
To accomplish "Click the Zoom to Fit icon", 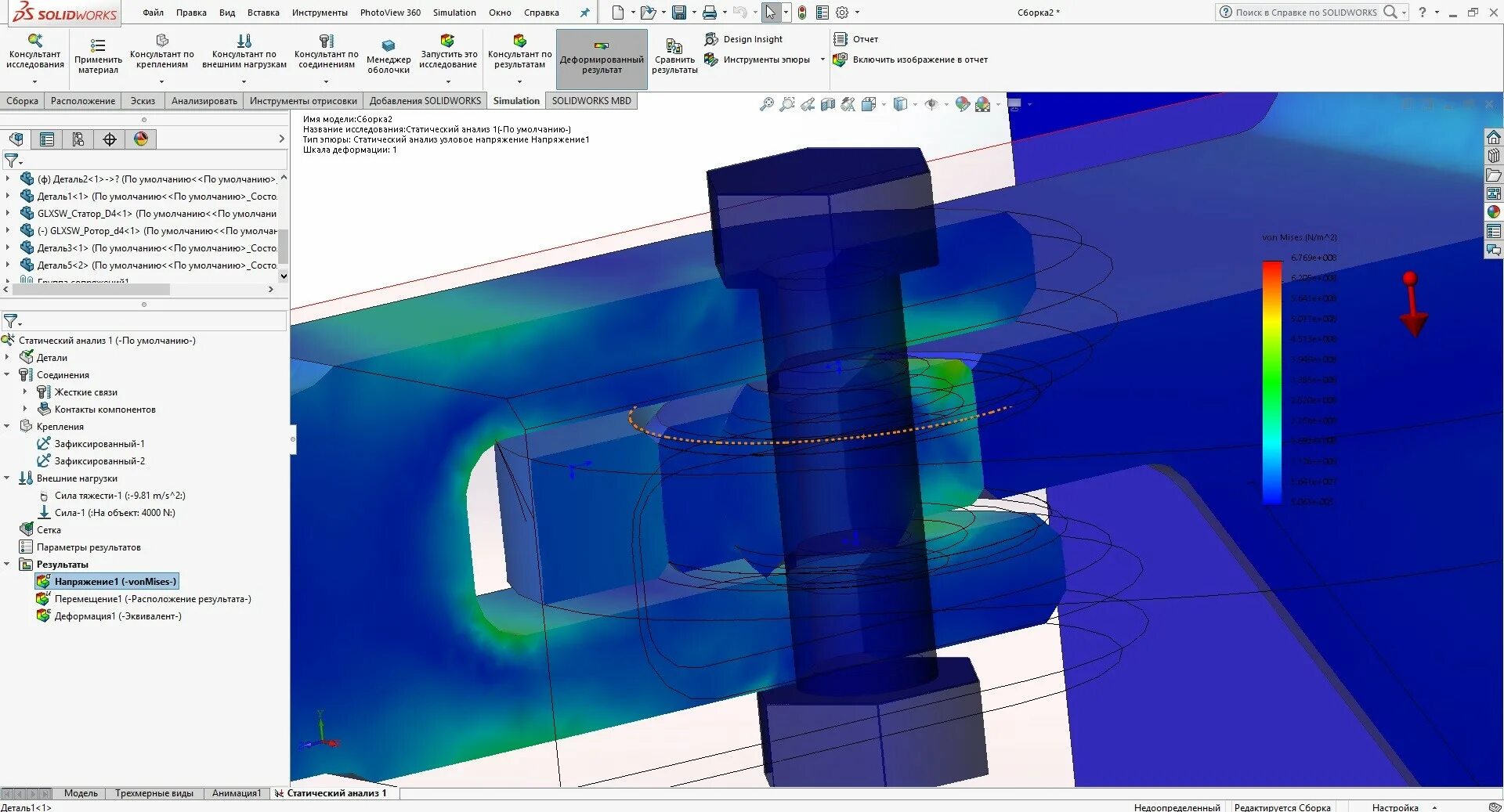I will tap(767, 104).
